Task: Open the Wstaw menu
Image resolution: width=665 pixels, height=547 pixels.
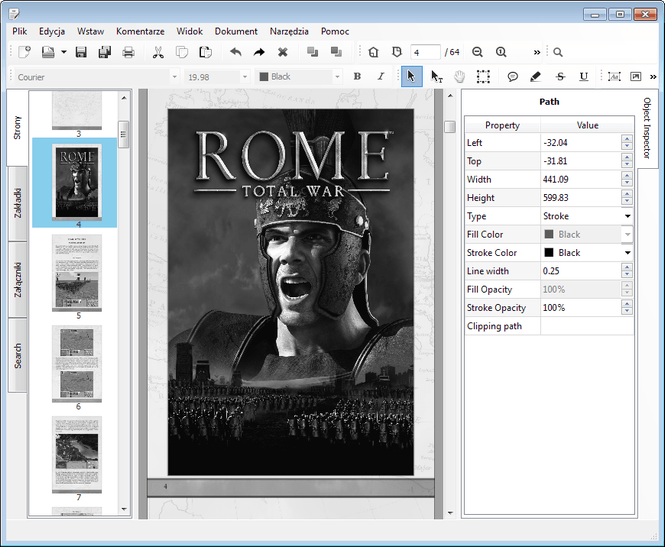Action: point(90,31)
